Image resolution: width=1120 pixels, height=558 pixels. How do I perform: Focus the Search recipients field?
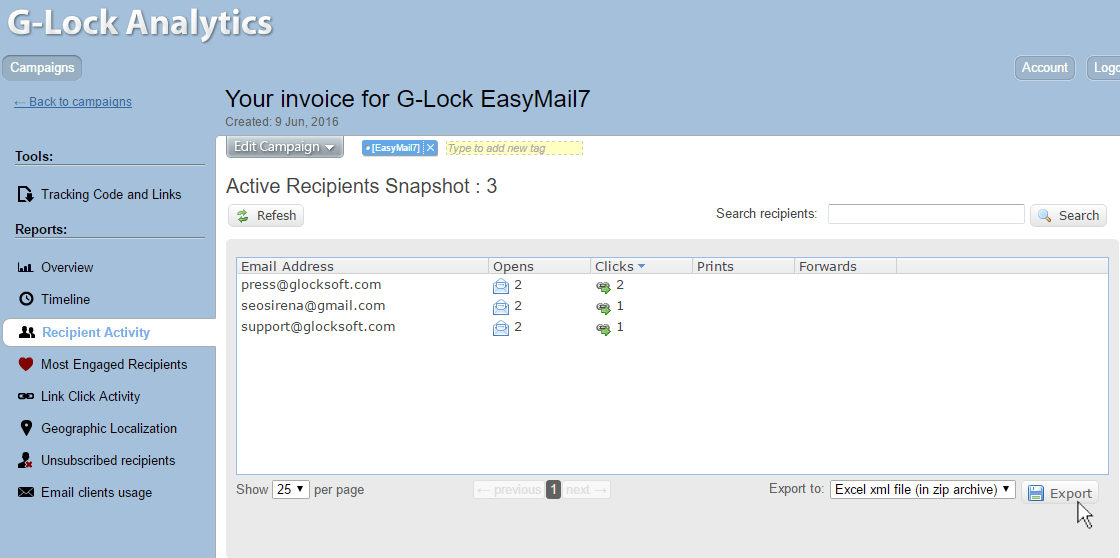pyautogui.click(x=926, y=214)
